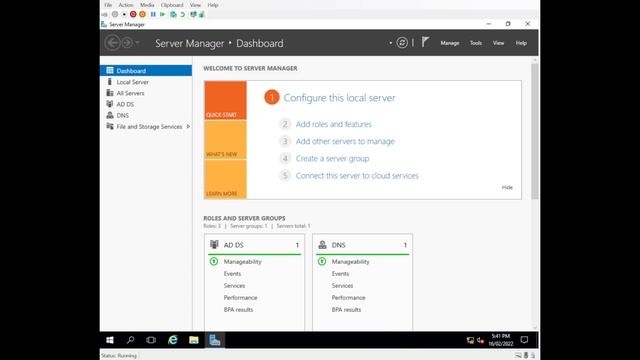Select AD DS in the sidebar
This screenshot has width=640, height=360.
pos(146,104)
